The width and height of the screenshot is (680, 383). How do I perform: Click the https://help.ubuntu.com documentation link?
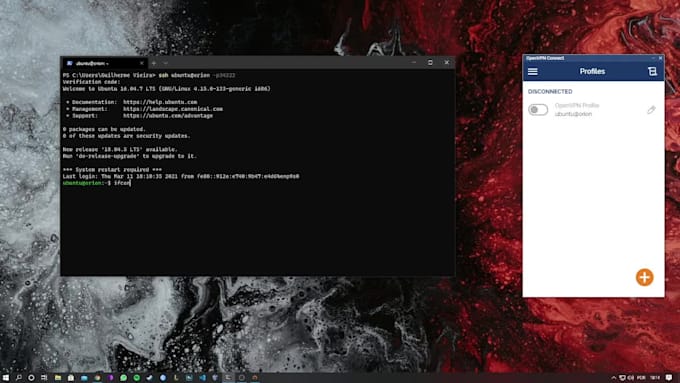(160, 102)
